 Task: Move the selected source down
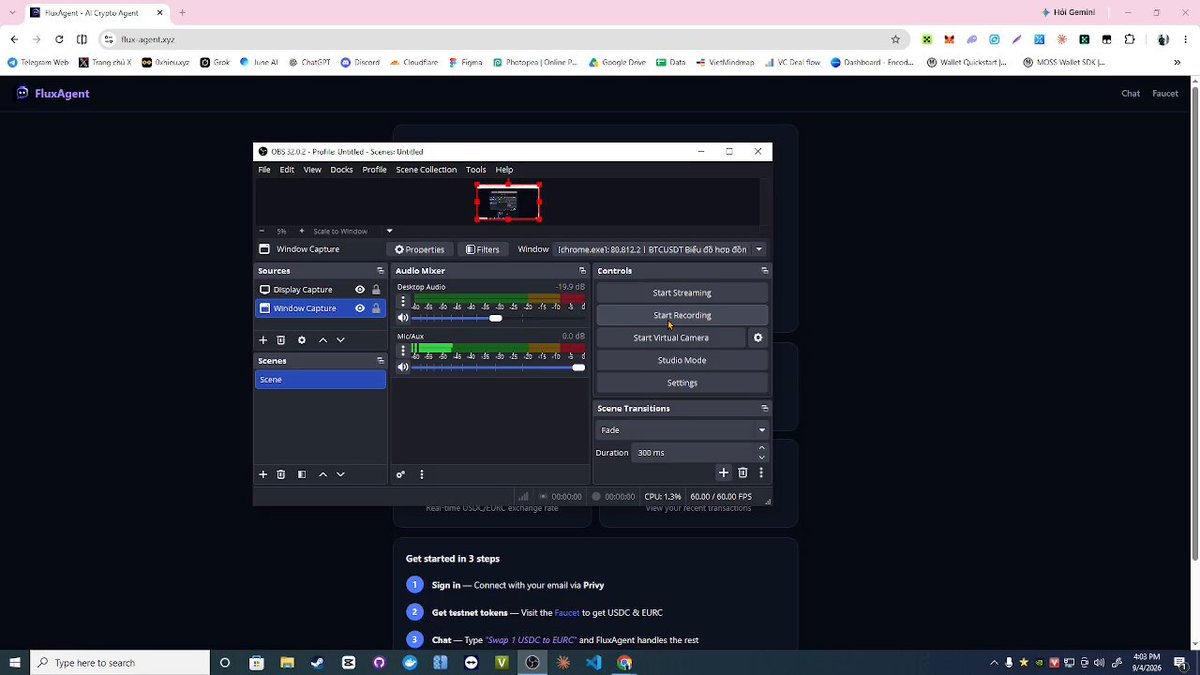click(341, 340)
